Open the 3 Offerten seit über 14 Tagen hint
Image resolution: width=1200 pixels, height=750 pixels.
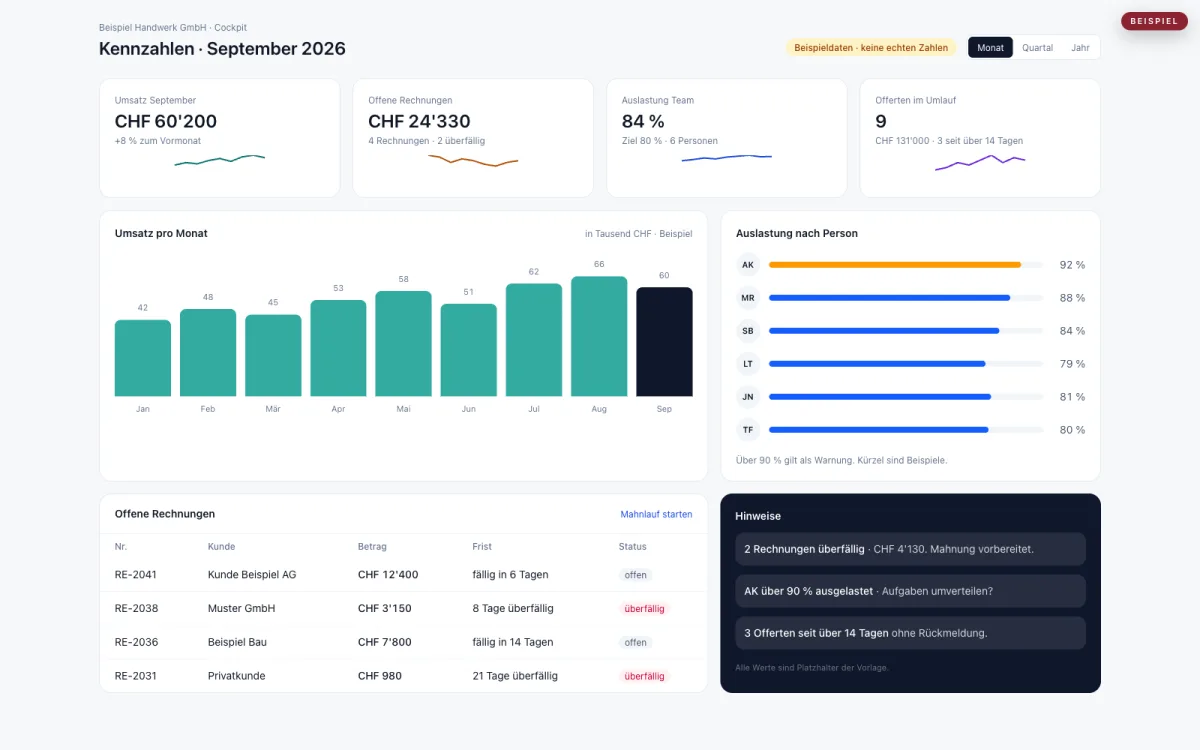click(910, 633)
